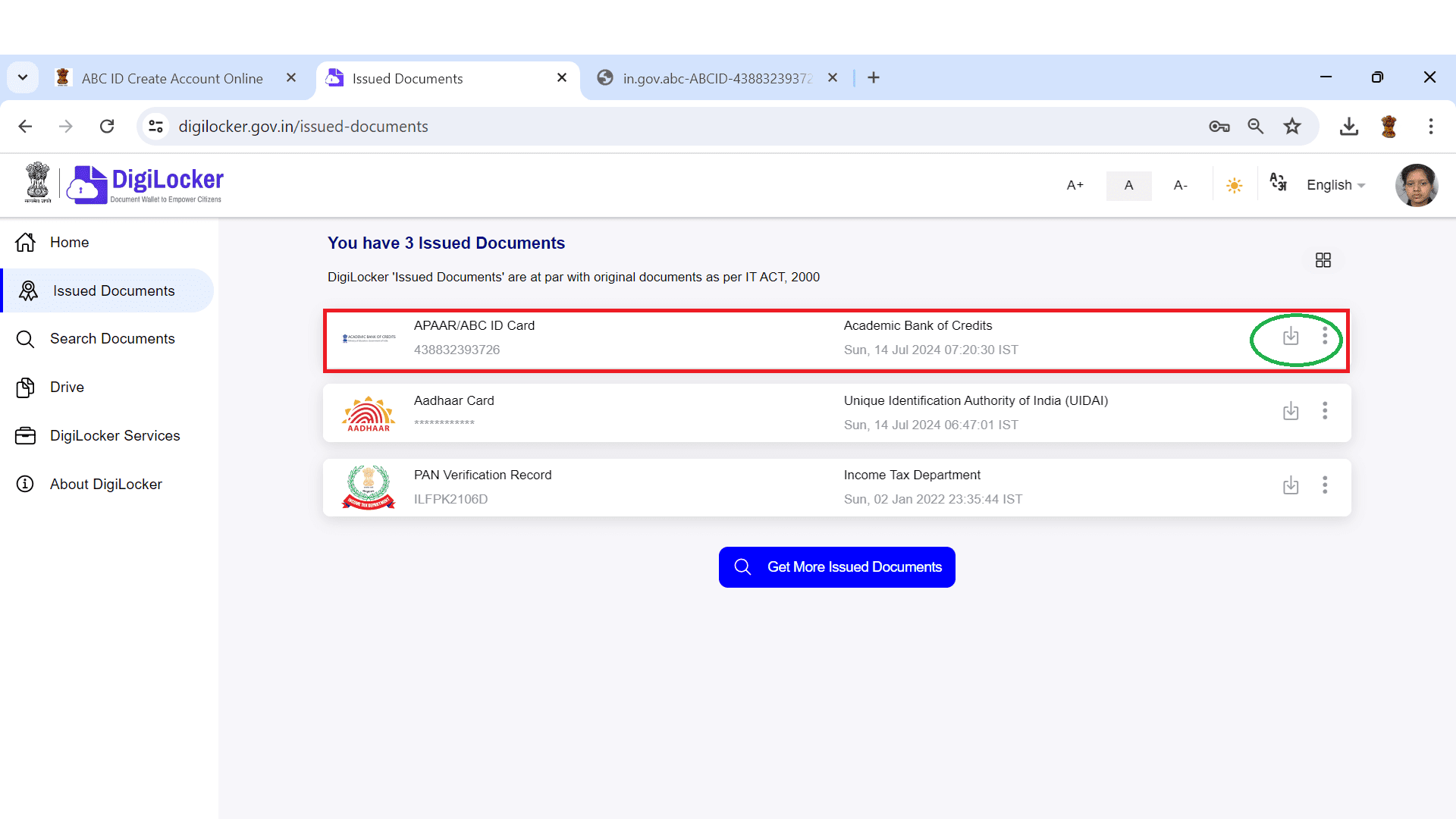The width and height of the screenshot is (1456, 819).
Task: Open the user profile picture menu
Action: 1416,185
